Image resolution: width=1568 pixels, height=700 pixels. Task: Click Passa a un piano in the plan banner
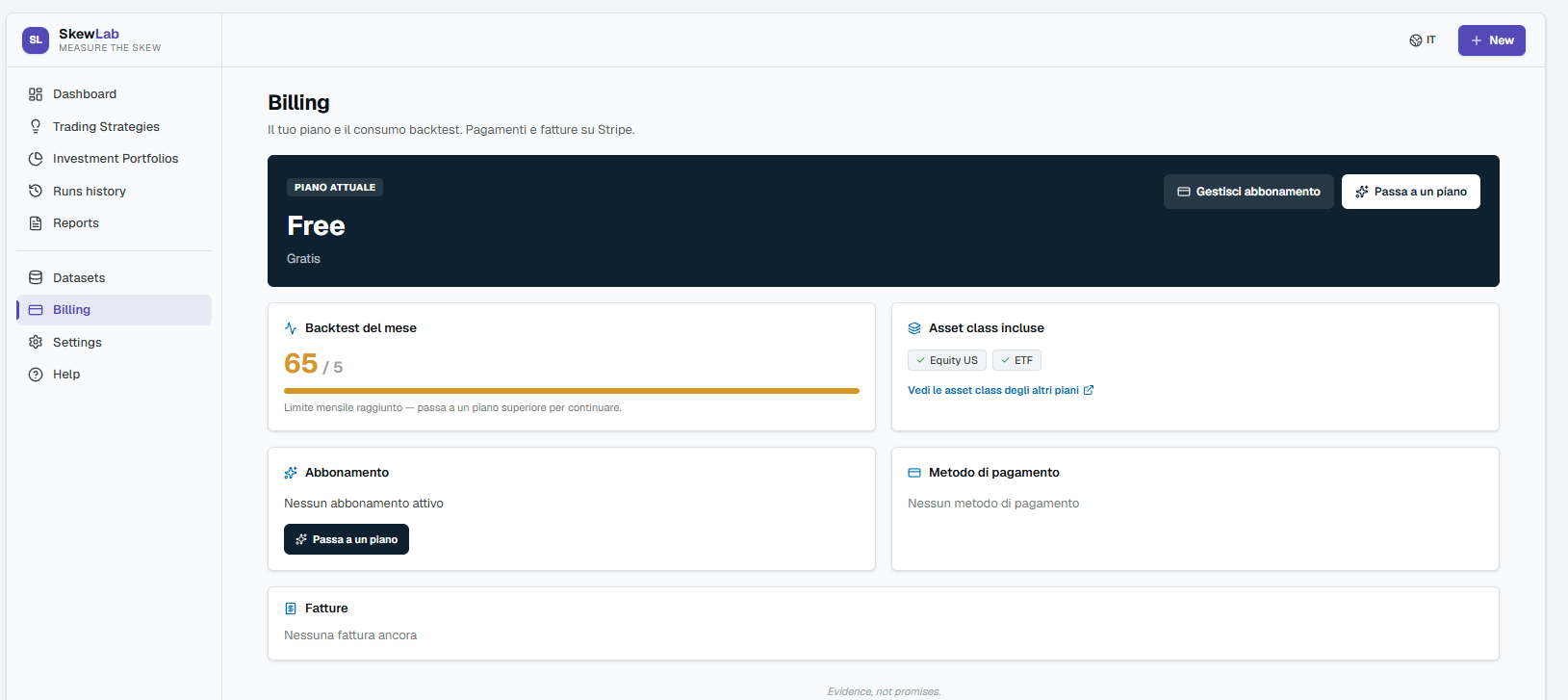(1411, 192)
